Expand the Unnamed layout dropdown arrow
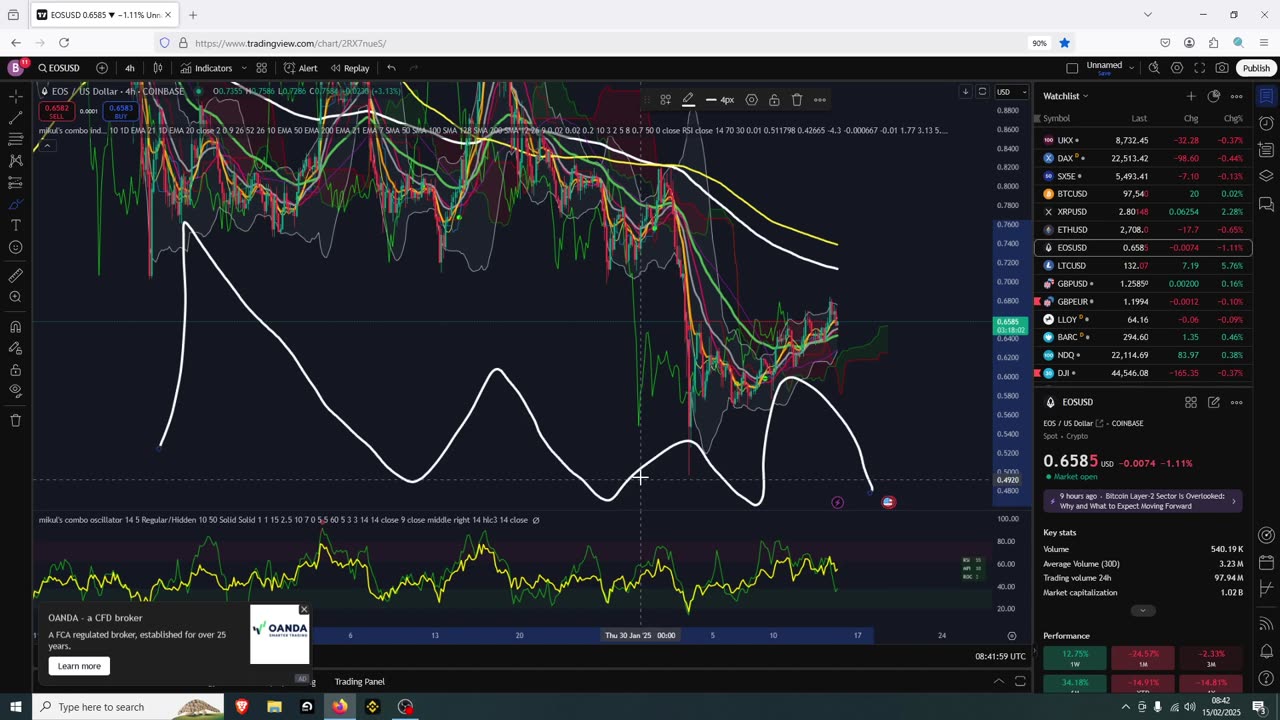This screenshot has height=720, width=1280. [x=1131, y=67]
